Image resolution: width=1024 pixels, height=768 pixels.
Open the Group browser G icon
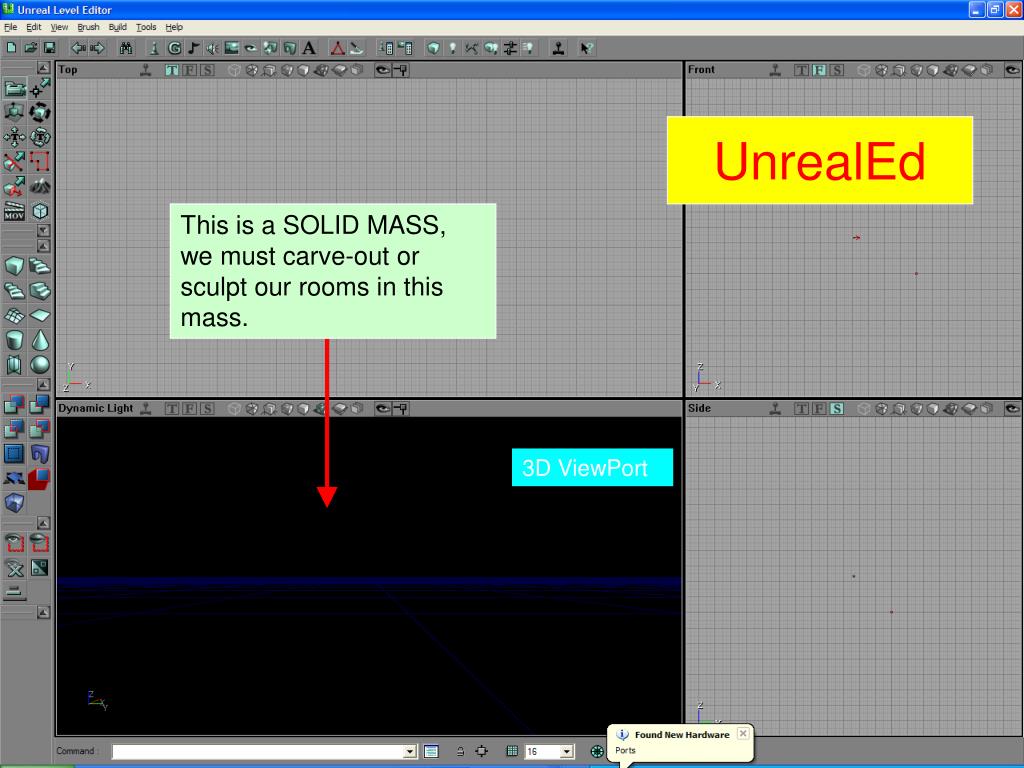(174, 48)
